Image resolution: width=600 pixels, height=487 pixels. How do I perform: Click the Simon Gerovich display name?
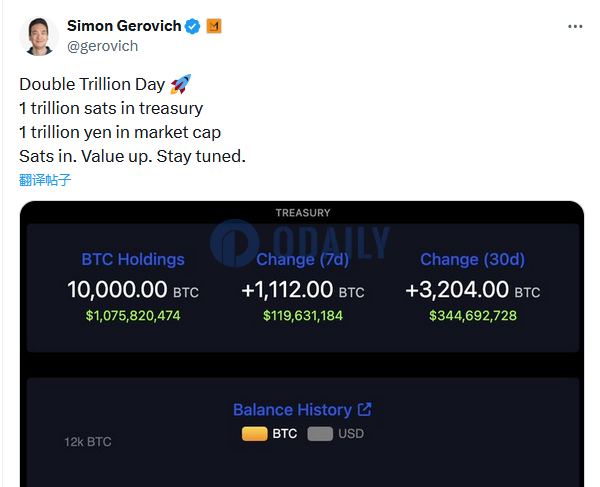[124, 26]
